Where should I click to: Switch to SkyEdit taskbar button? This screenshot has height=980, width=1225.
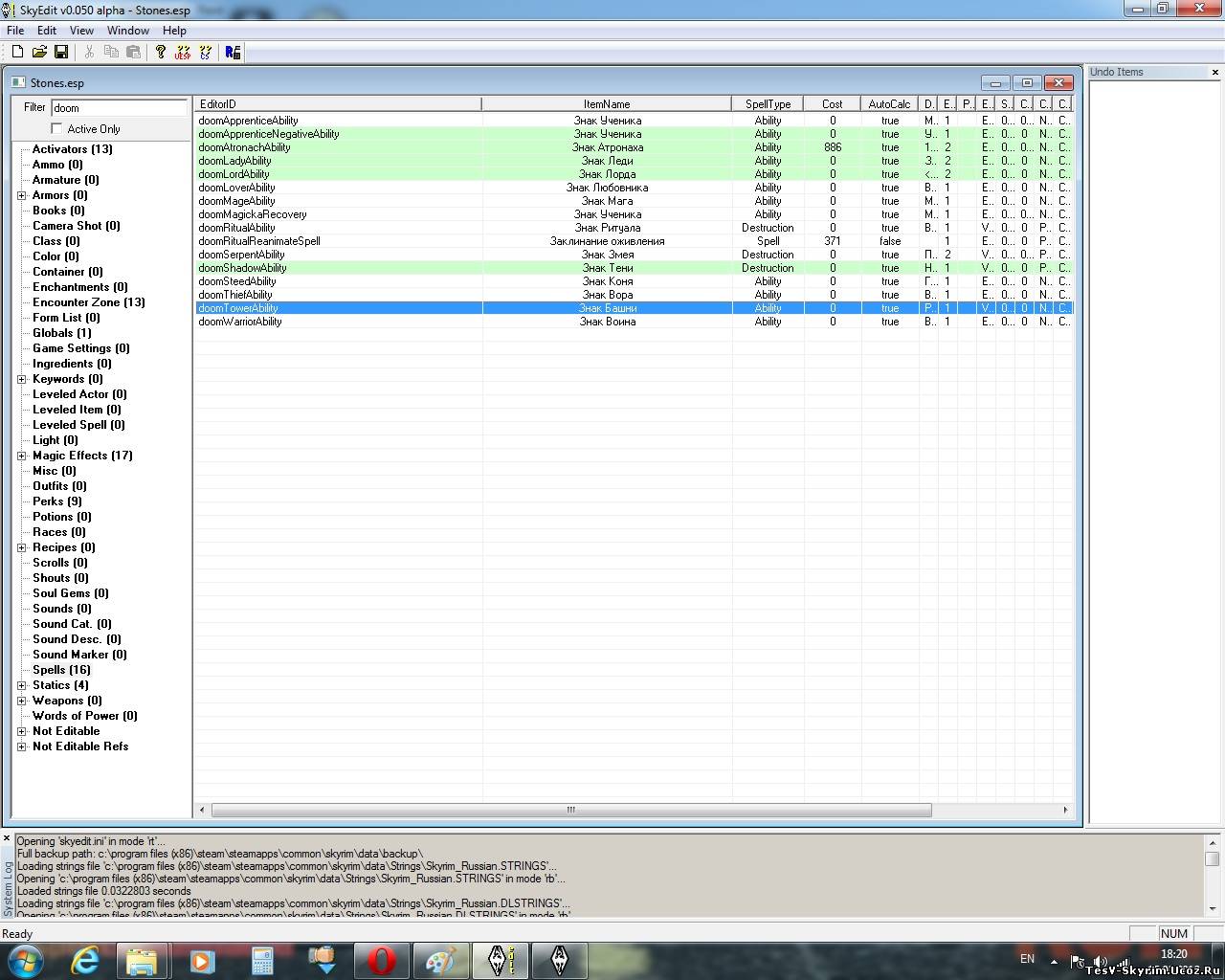[500, 961]
